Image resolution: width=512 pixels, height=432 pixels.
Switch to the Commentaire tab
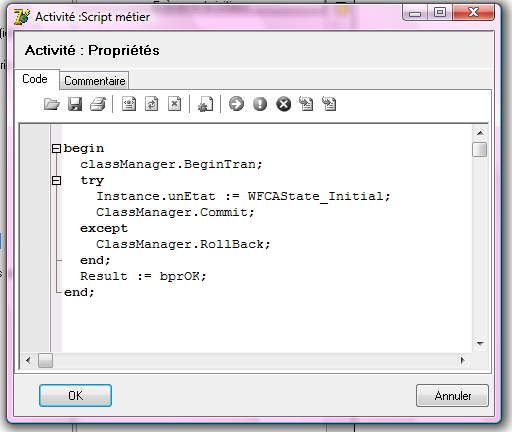pos(95,81)
